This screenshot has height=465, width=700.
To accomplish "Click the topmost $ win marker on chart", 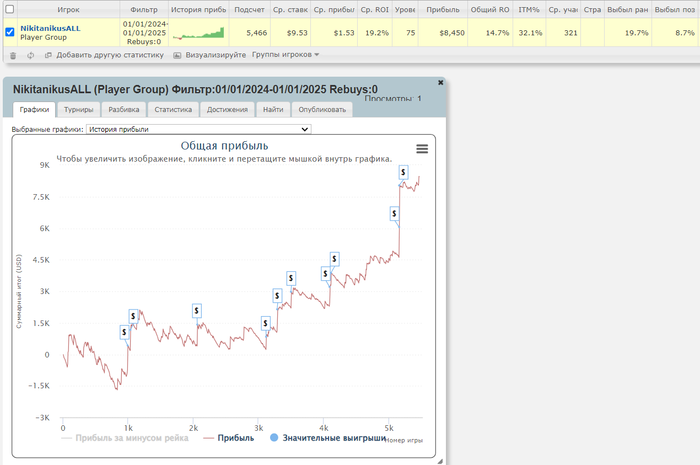I will (x=403, y=172).
